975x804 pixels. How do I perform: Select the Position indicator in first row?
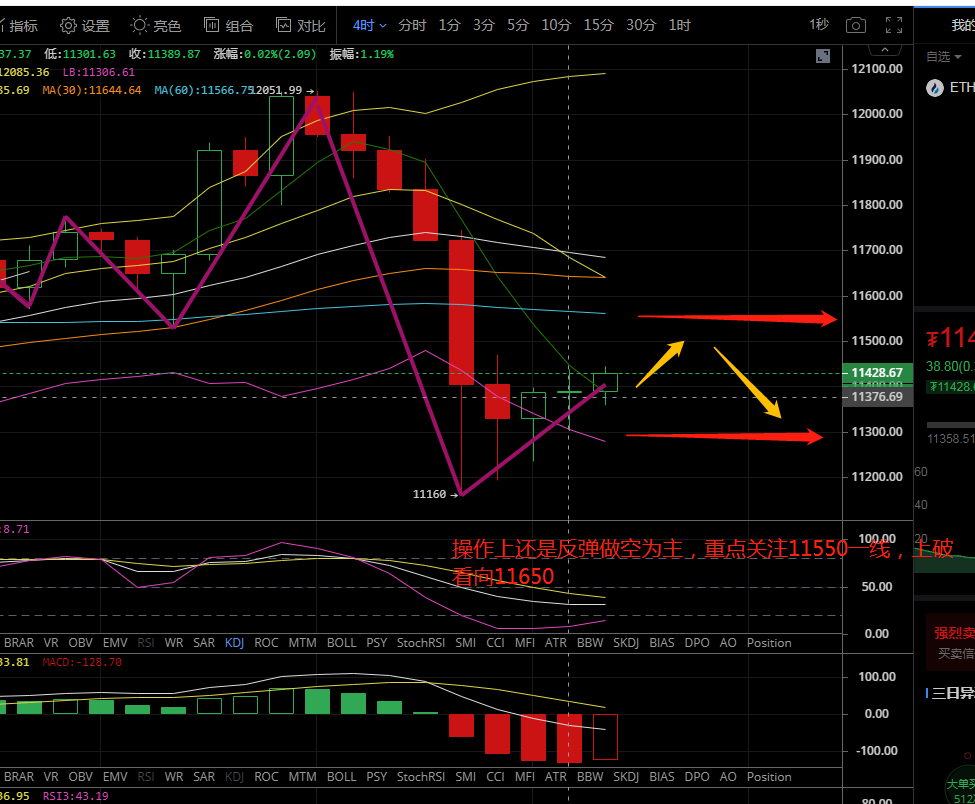[769, 643]
